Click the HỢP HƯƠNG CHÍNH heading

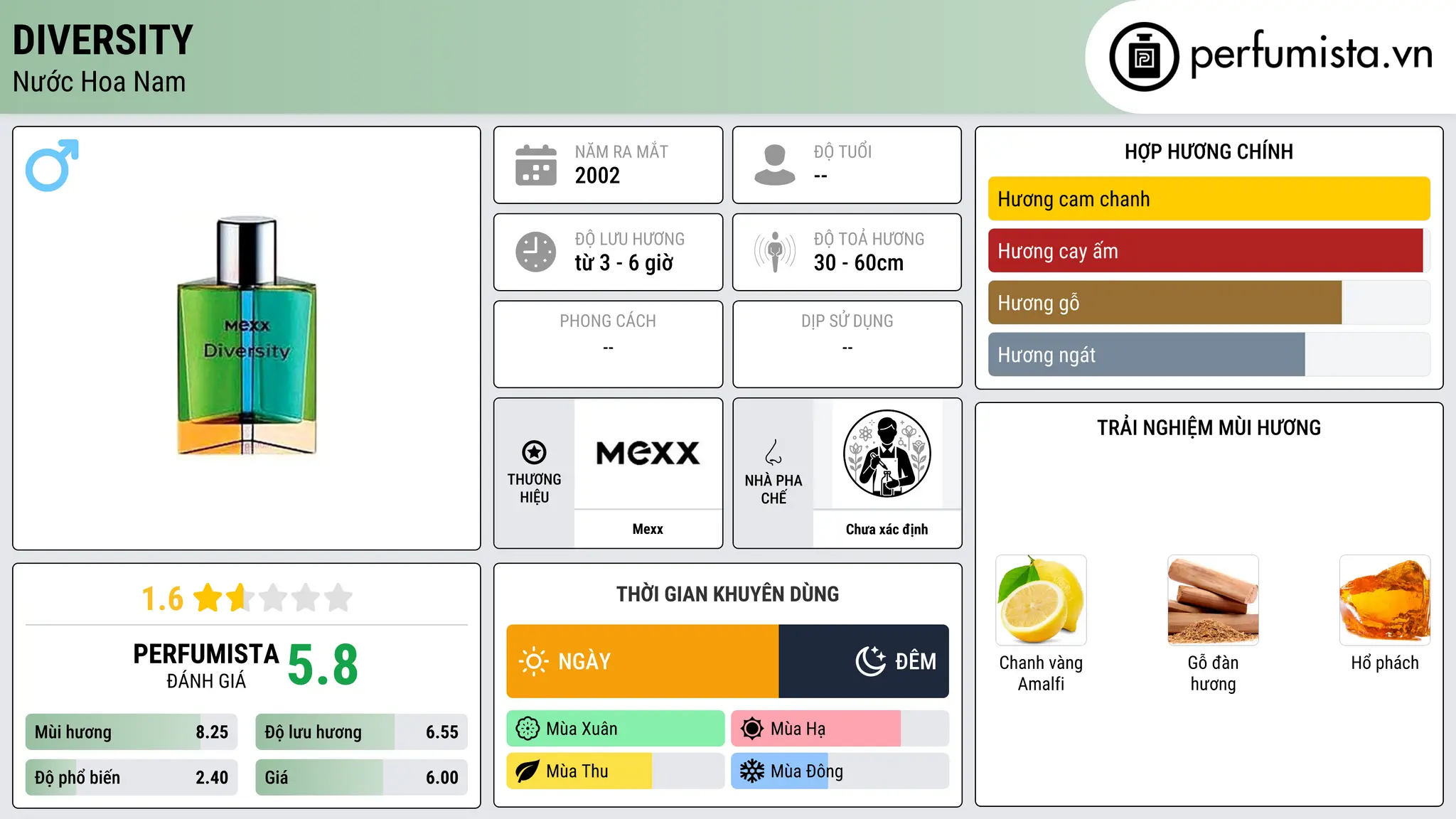point(1209,151)
